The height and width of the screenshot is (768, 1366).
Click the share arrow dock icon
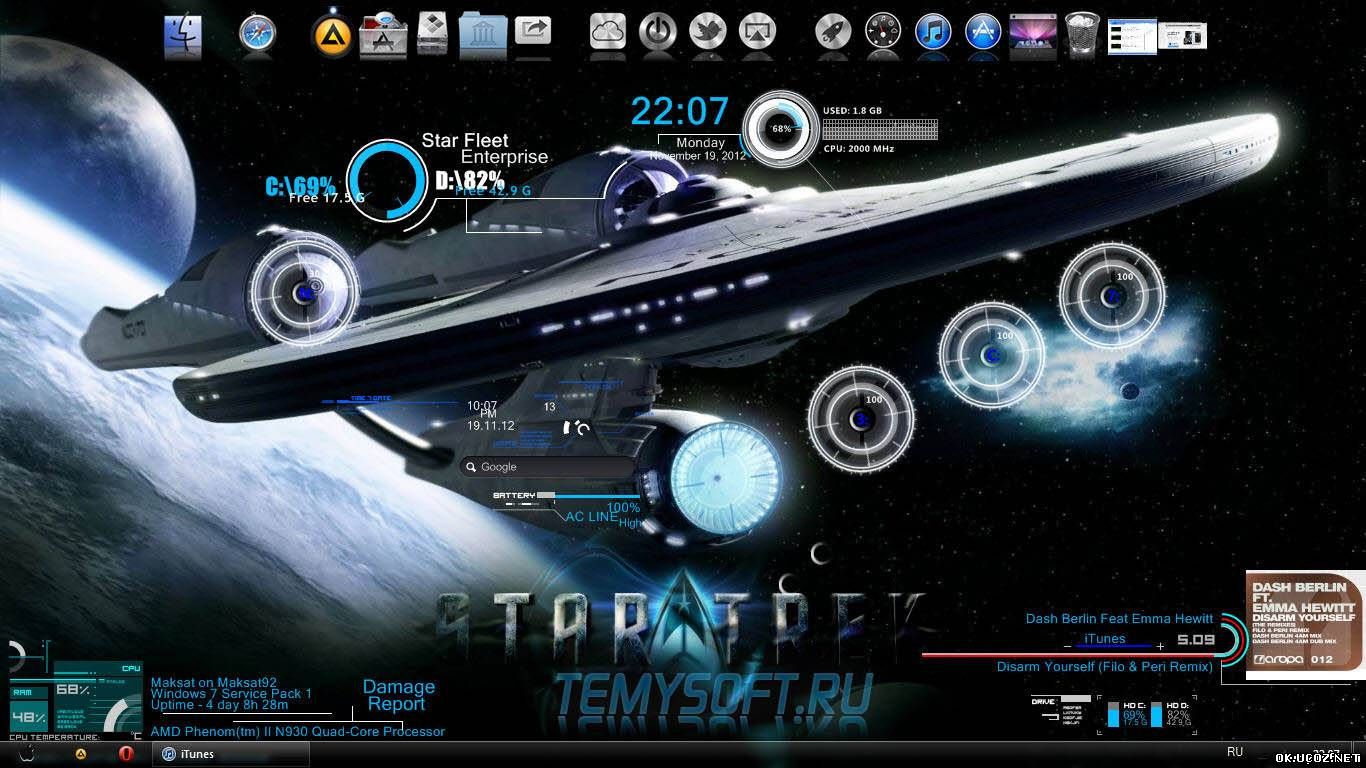coord(533,30)
